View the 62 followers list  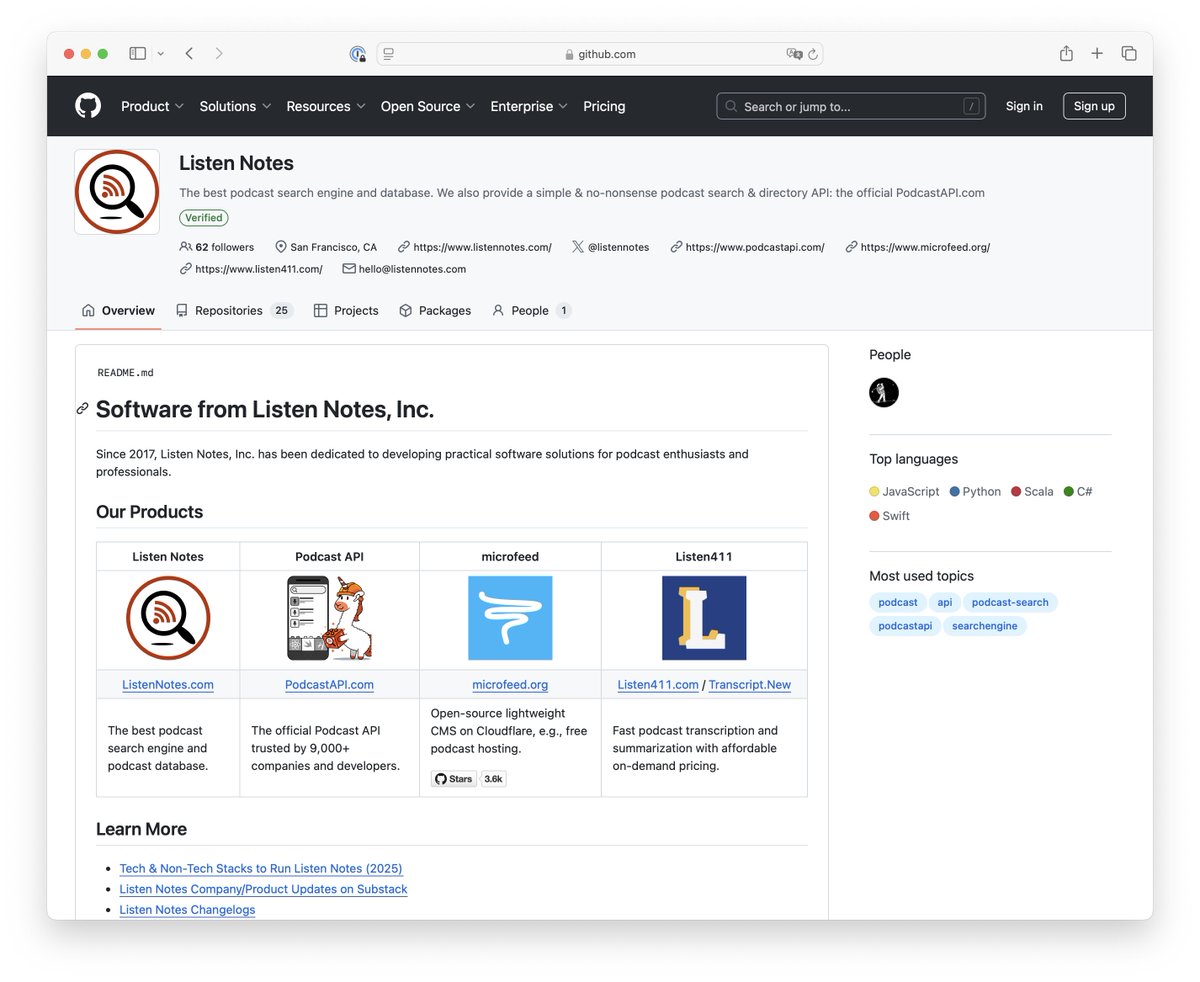[x=217, y=247]
